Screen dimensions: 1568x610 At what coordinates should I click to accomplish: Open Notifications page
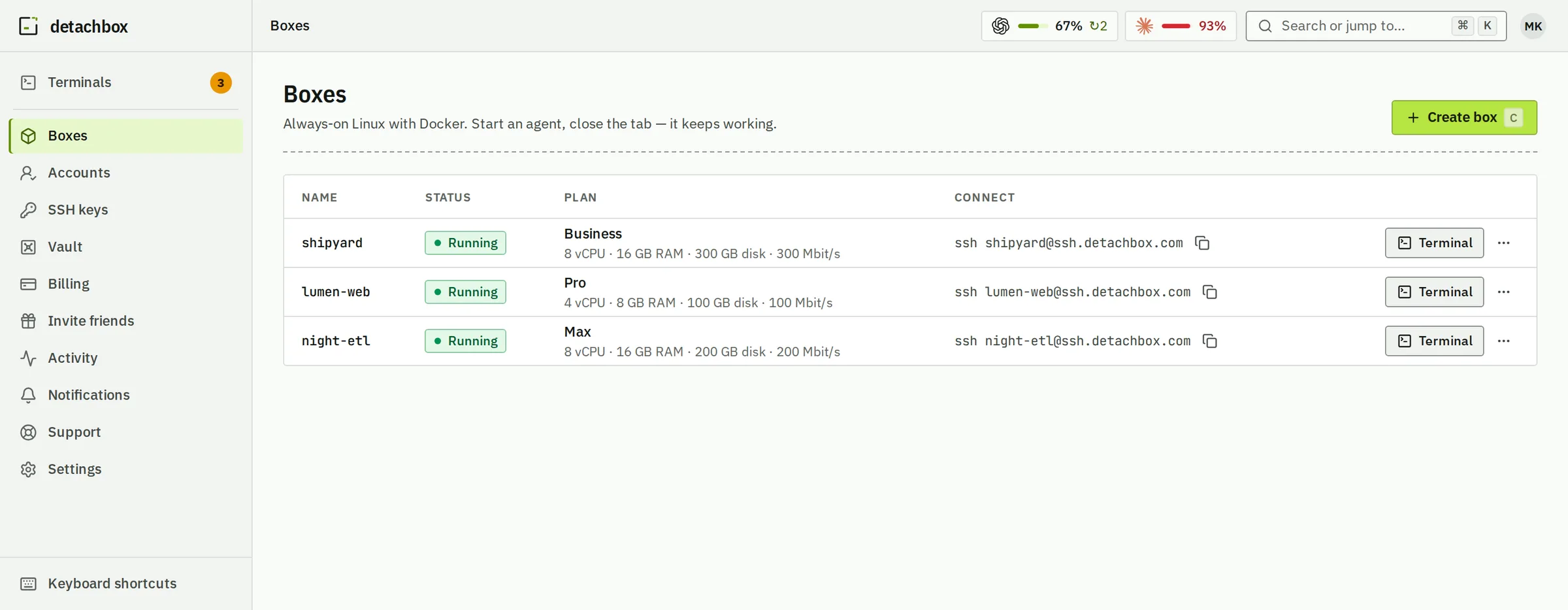[x=125, y=395]
